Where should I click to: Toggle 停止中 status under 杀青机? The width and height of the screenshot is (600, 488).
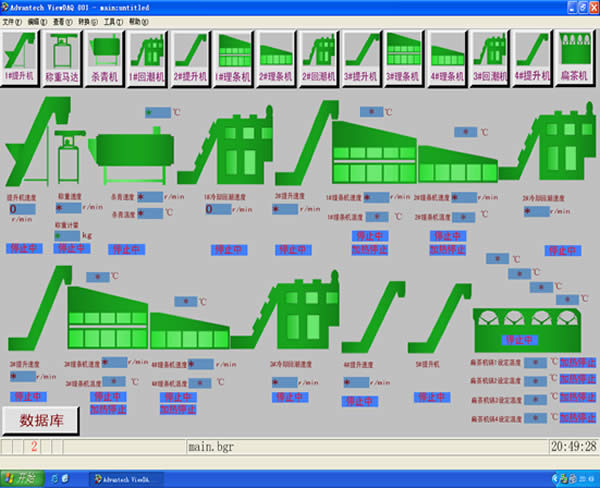point(125,249)
